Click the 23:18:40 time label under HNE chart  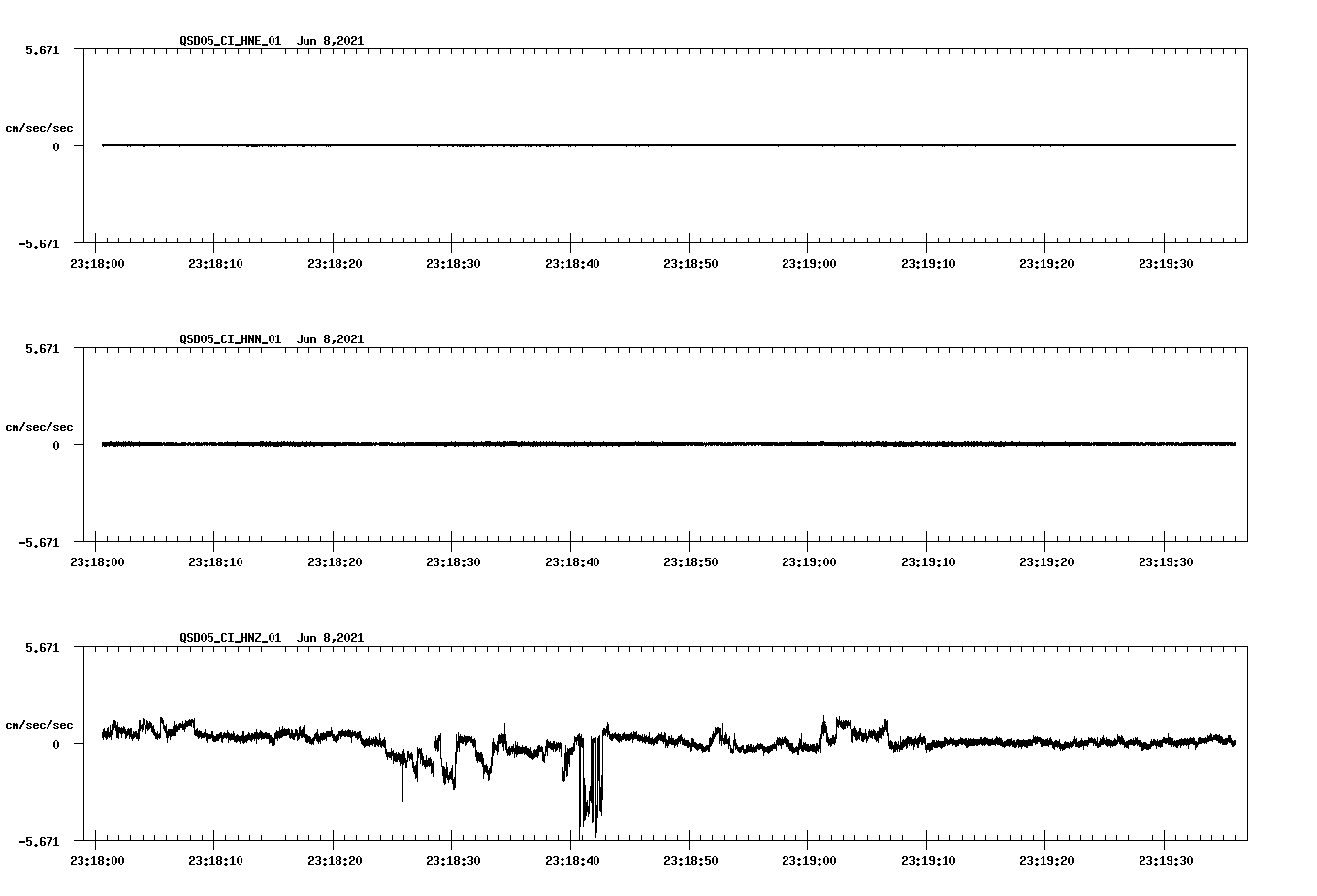click(x=572, y=263)
